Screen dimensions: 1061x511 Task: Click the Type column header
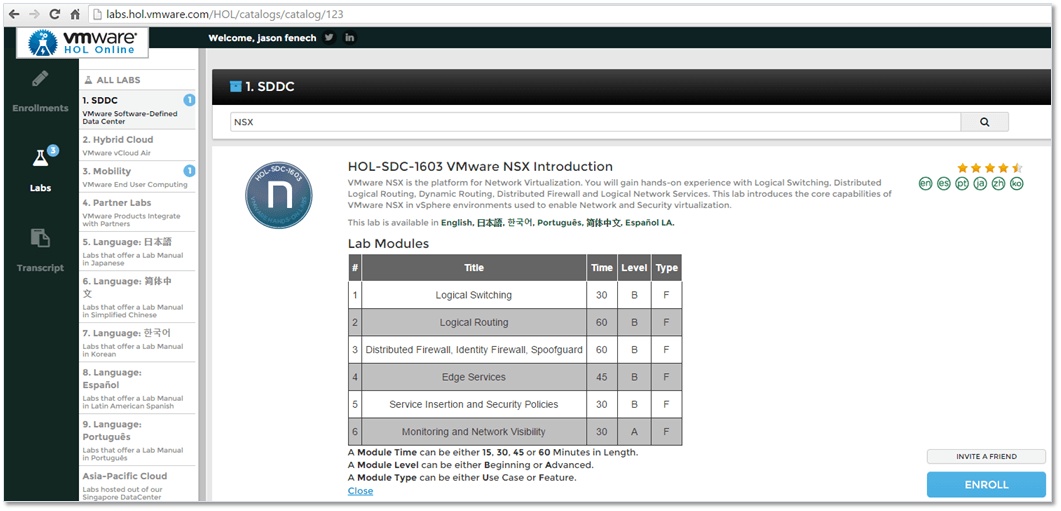click(667, 268)
